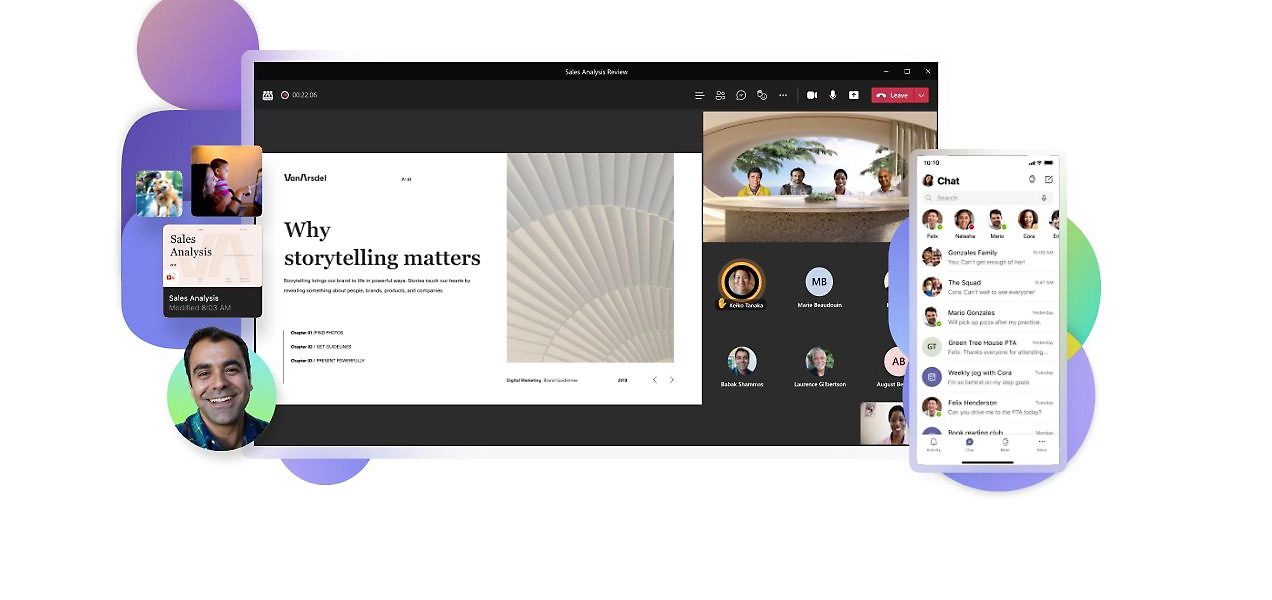Viewport: 1272px width, 600px height.
Task: Click the purple calendar icon for Weekly jog
Action: click(932, 377)
